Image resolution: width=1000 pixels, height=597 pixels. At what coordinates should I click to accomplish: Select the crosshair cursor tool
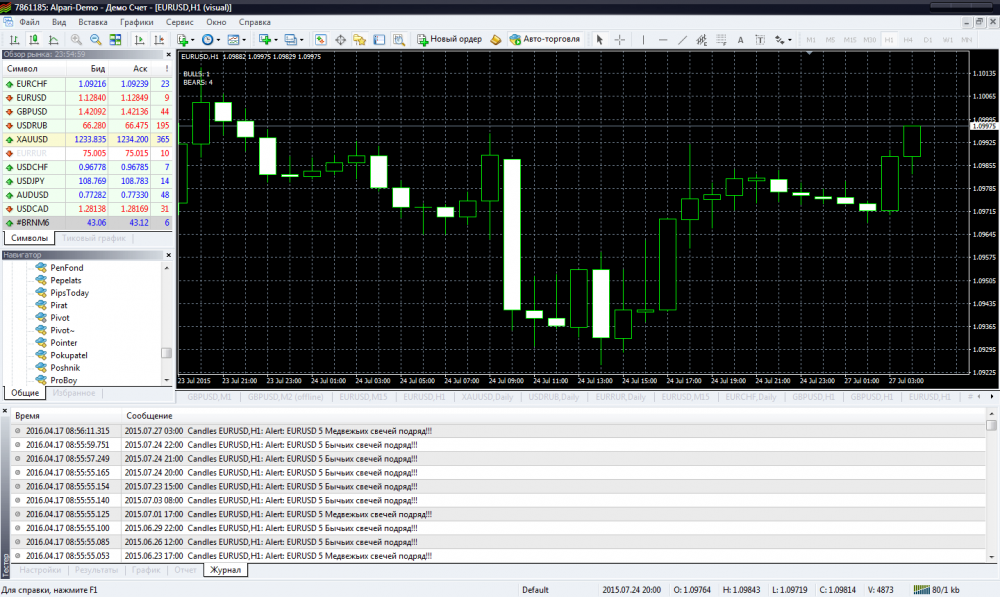pyautogui.click(x=620, y=39)
